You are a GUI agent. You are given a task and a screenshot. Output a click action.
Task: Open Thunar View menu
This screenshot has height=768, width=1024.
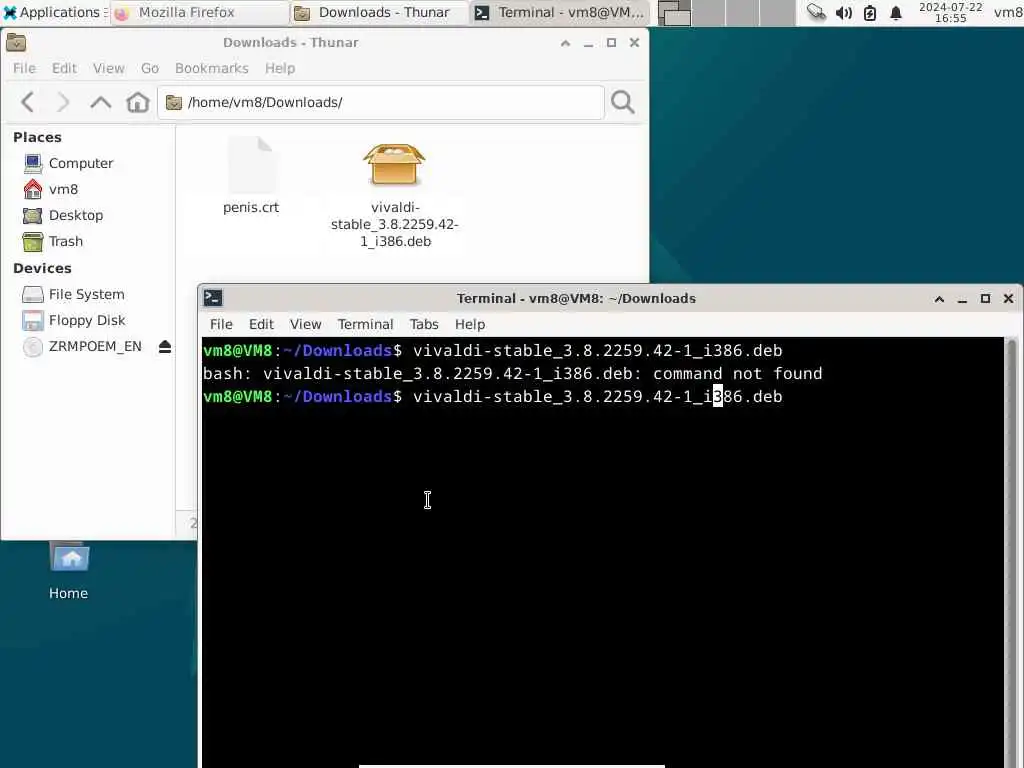coord(108,69)
